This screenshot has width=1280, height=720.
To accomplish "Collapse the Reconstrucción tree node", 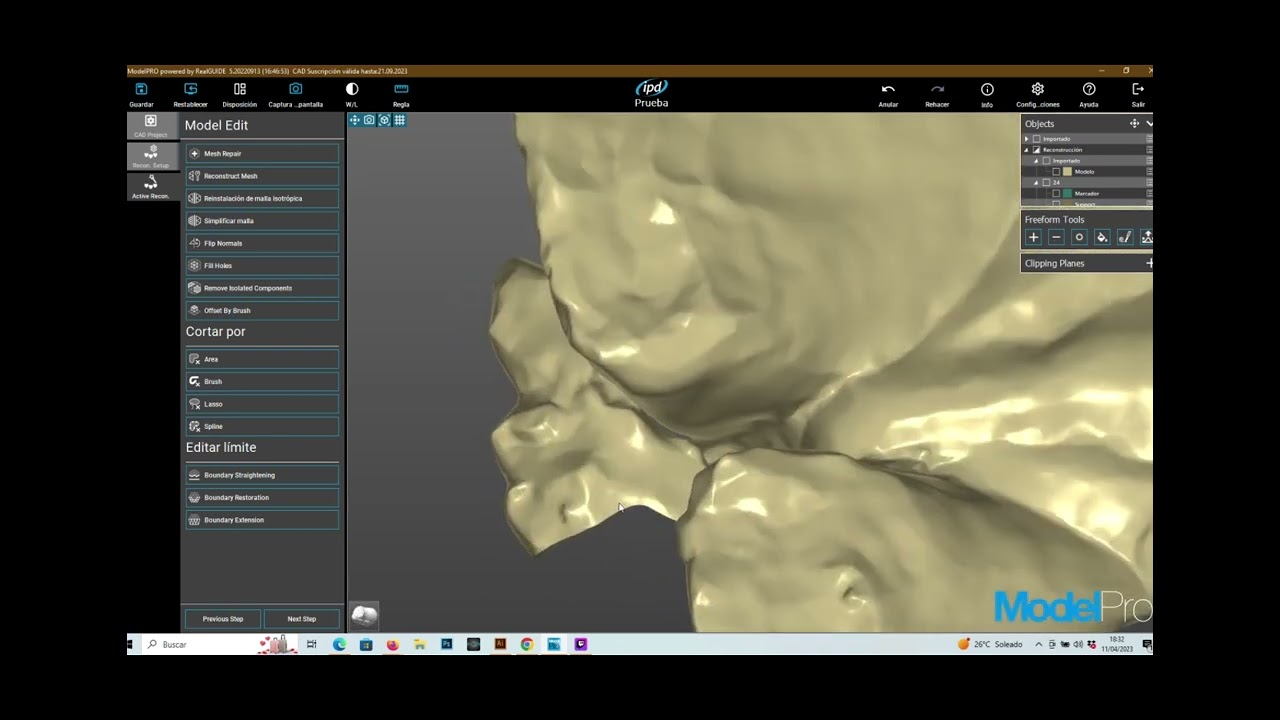I will (x=1026, y=150).
